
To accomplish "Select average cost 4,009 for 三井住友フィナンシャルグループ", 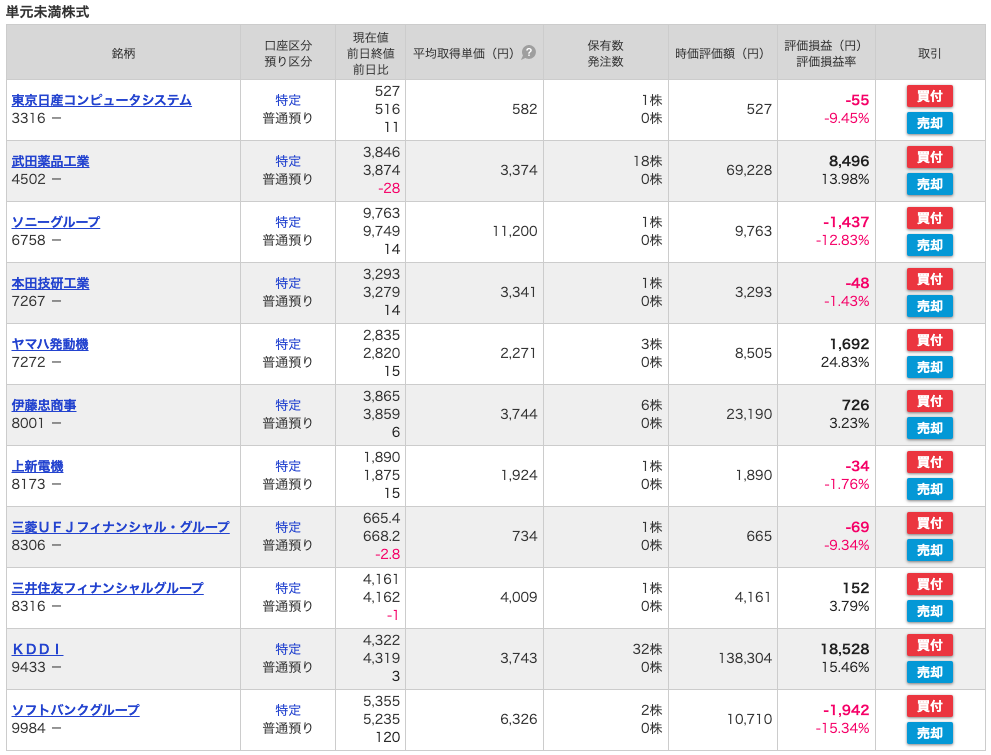I will point(518,597).
